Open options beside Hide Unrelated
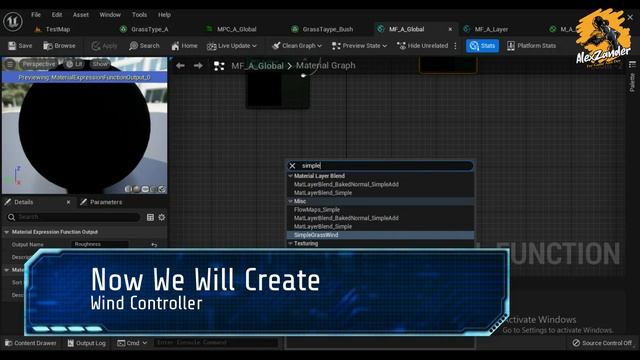This screenshot has width=640, height=360. pyautogui.click(x=456, y=46)
